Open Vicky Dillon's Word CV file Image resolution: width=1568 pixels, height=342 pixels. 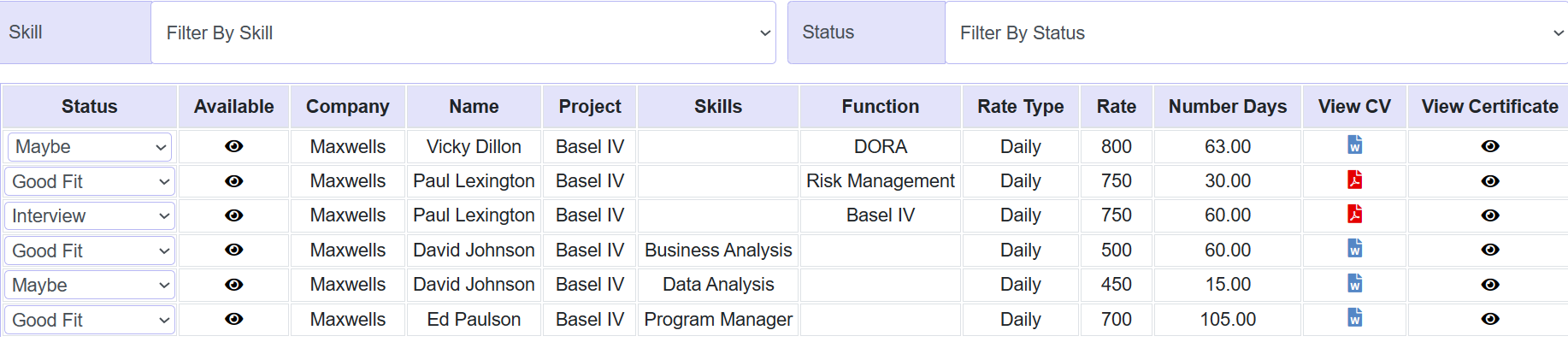tap(1354, 145)
